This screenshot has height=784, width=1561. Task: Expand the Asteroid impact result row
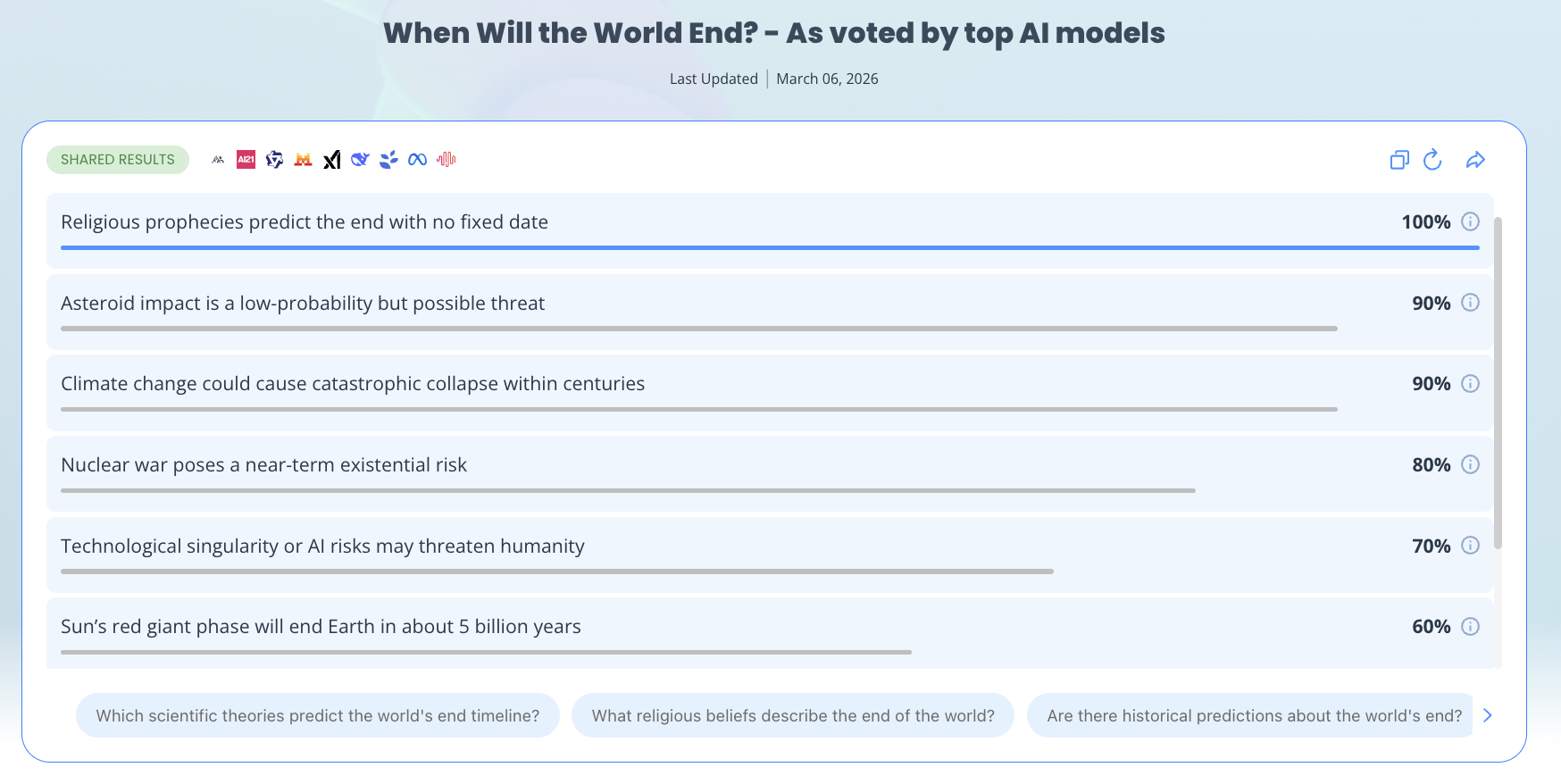[x=770, y=312]
